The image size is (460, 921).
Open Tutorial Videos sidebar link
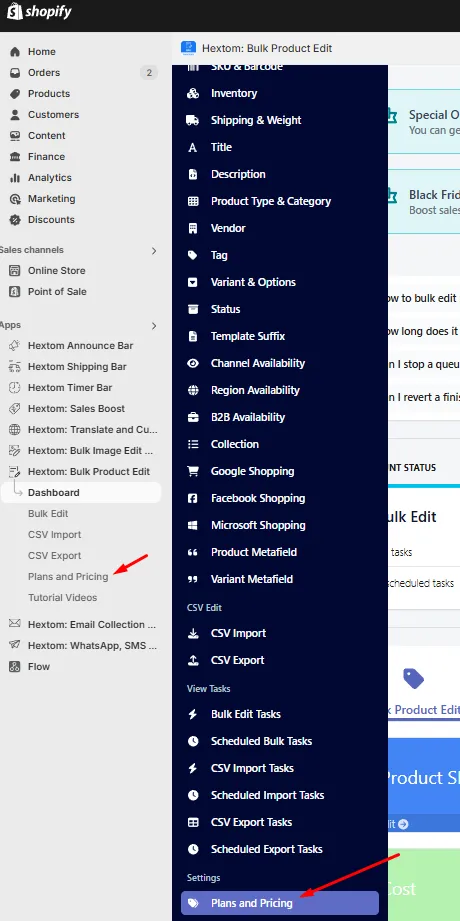63,598
